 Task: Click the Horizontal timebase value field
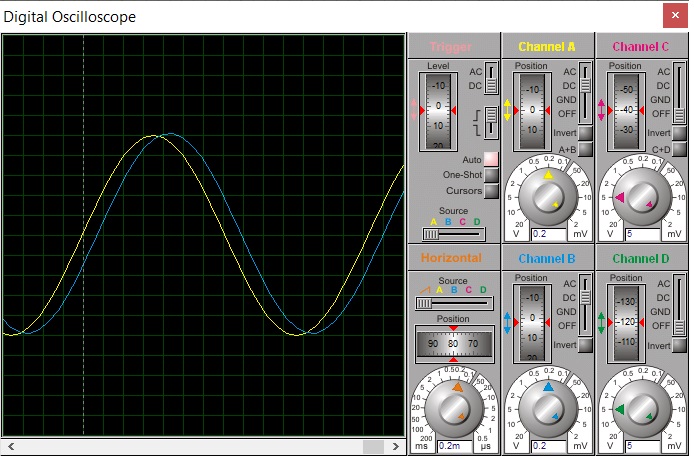coord(455,445)
